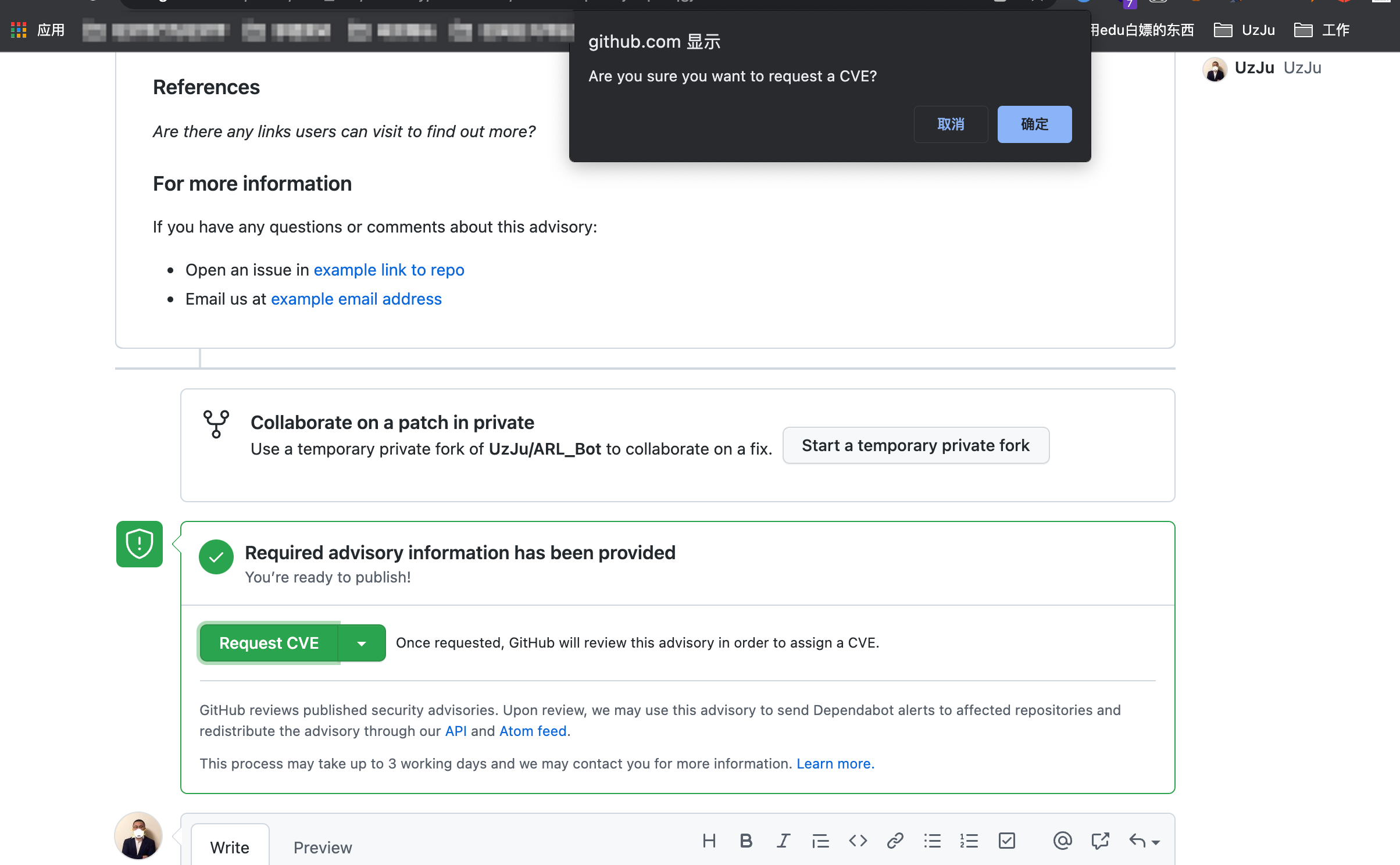
Task: Start a temporary private fork
Action: [915, 445]
